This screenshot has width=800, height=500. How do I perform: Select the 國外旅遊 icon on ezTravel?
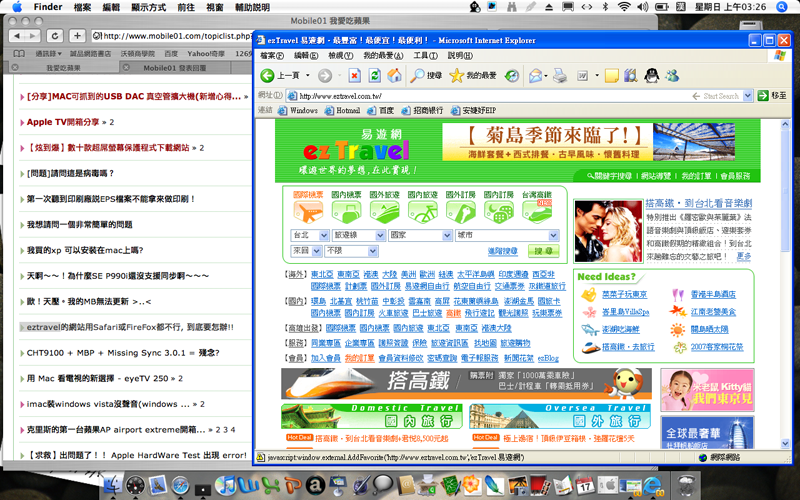pyautogui.click(x=384, y=212)
